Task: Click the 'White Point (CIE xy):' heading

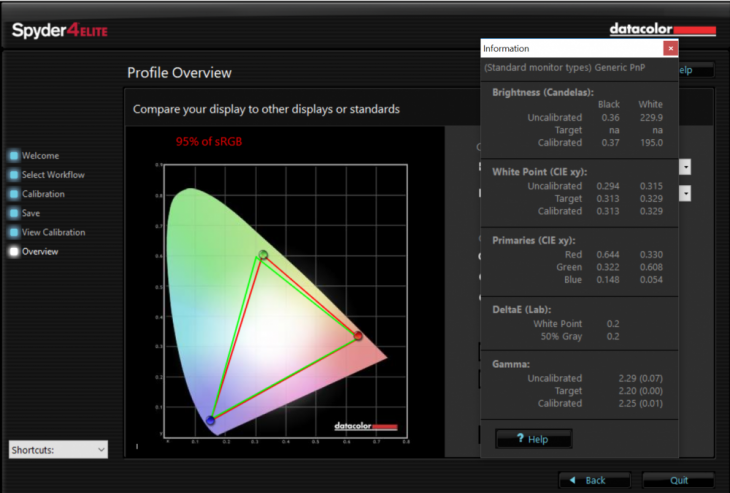Action: (540, 172)
